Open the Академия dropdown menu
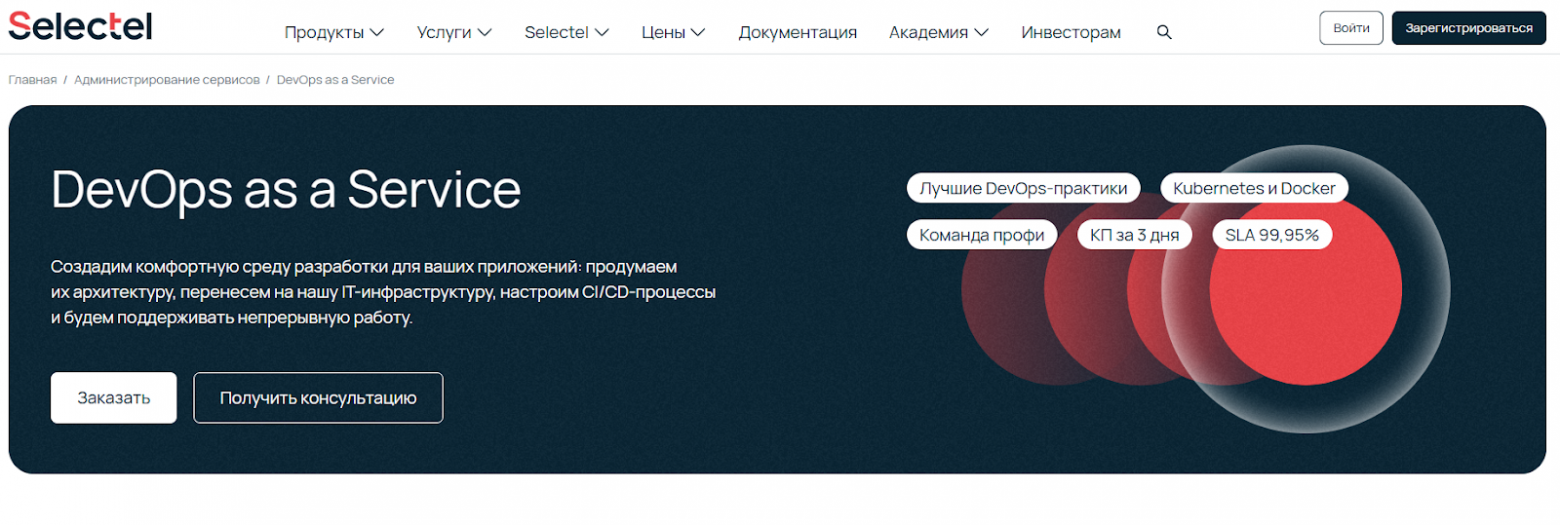 pos(938,32)
